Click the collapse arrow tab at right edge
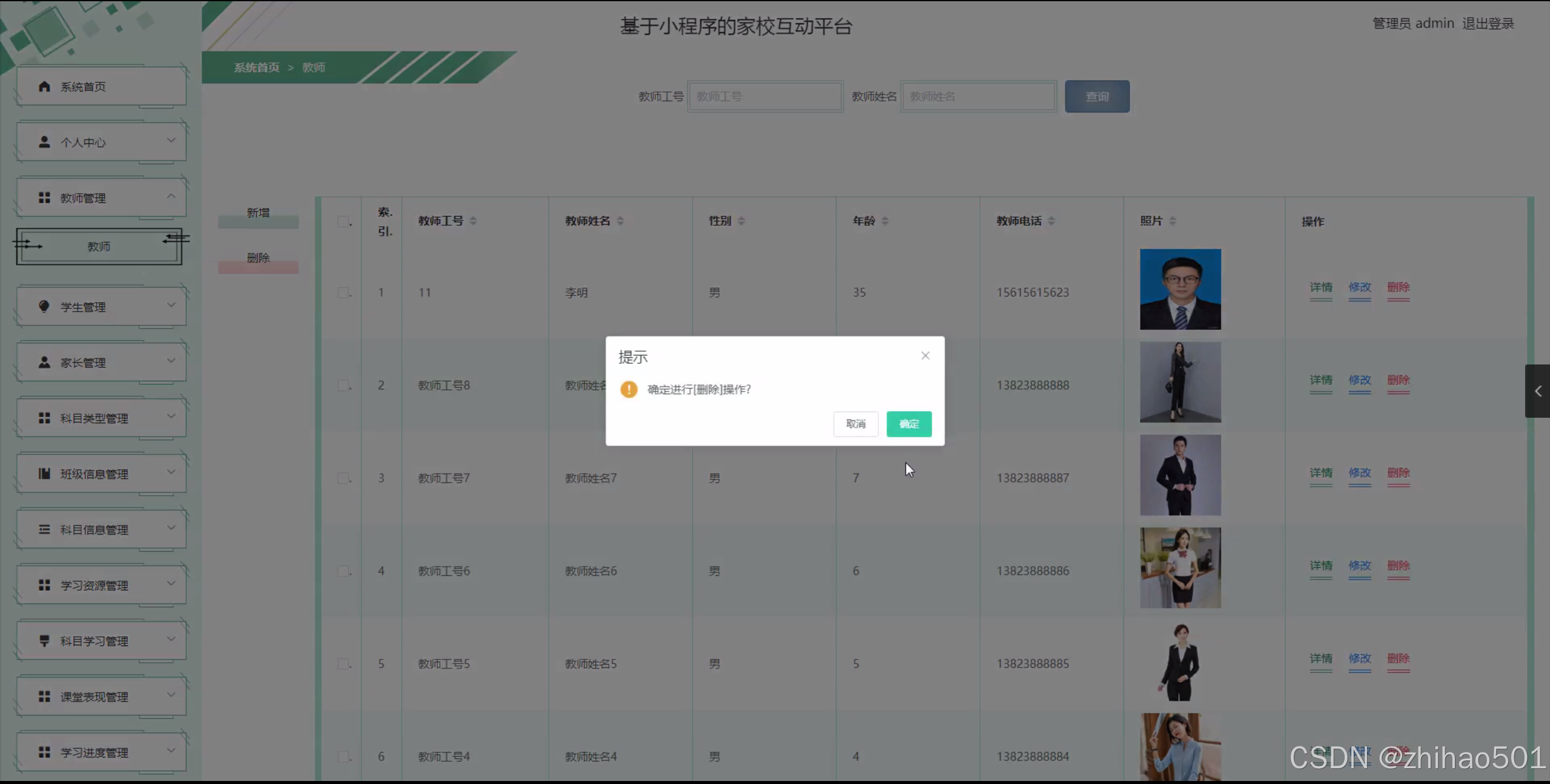Image resolution: width=1550 pixels, height=784 pixels. click(1537, 391)
